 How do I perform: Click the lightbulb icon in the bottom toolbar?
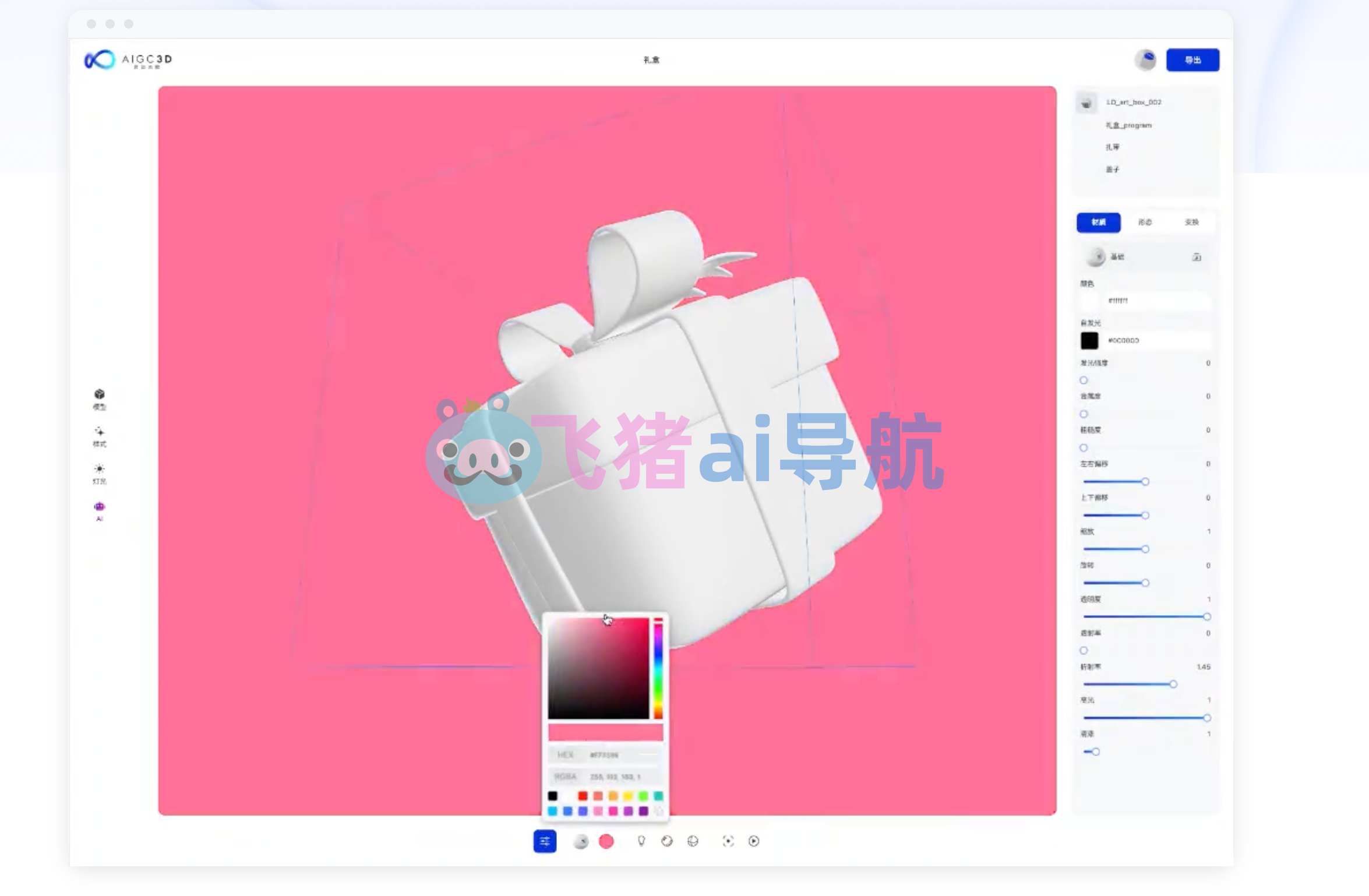[x=641, y=841]
